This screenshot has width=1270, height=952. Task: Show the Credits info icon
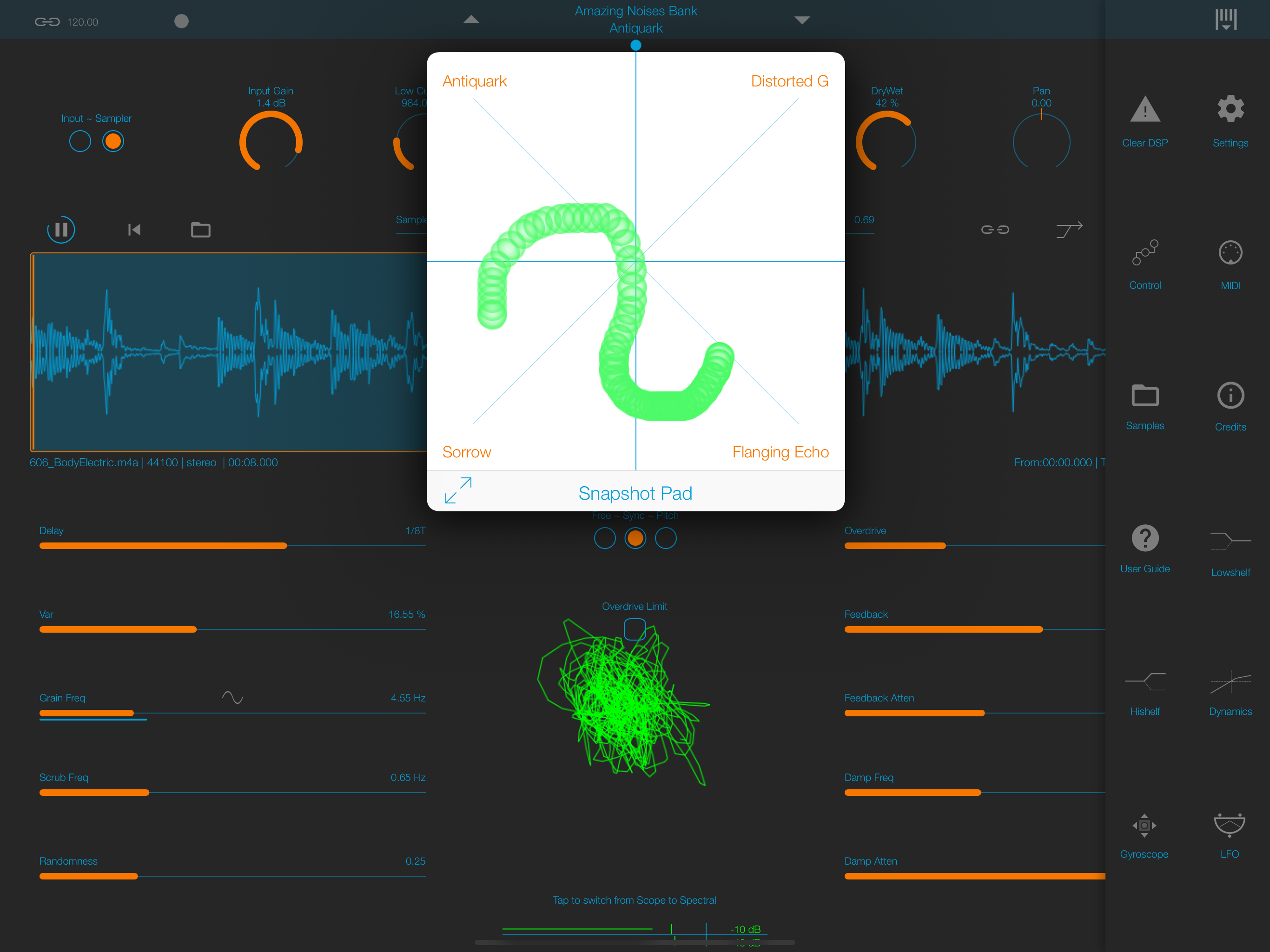point(1230,395)
